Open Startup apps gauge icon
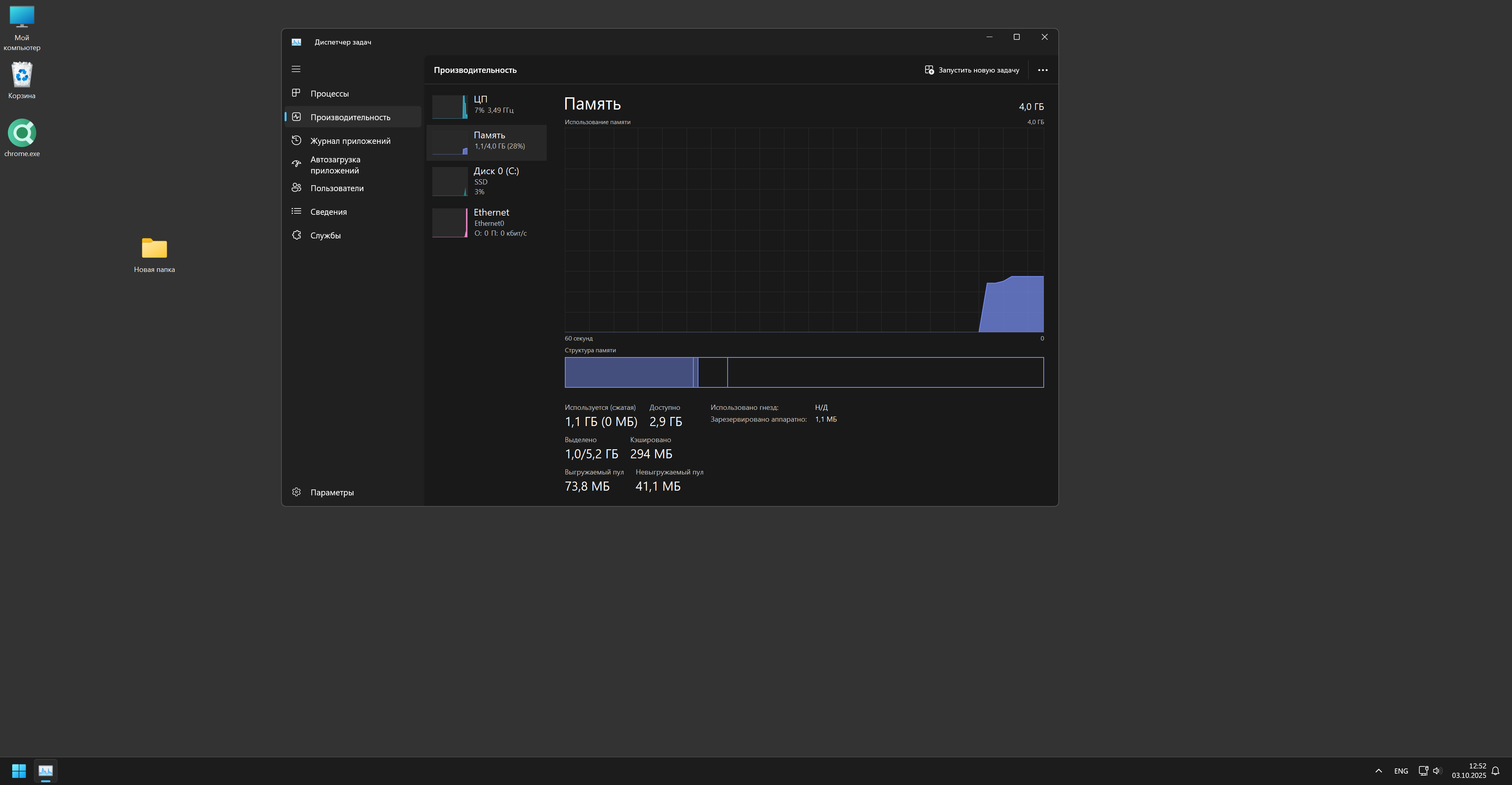1512x785 pixels. [x=296, y=164]
